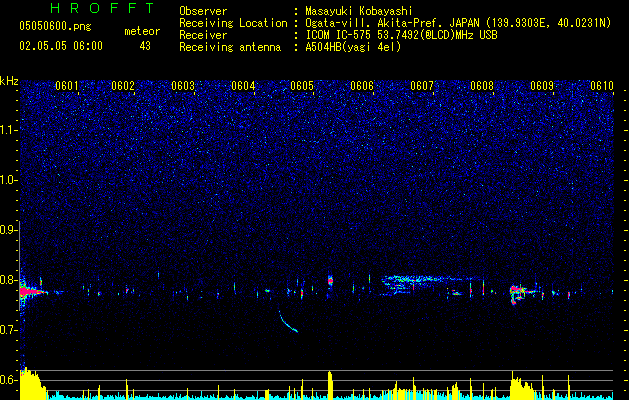Click the Receiving antenna field label

tap(230, 47)
